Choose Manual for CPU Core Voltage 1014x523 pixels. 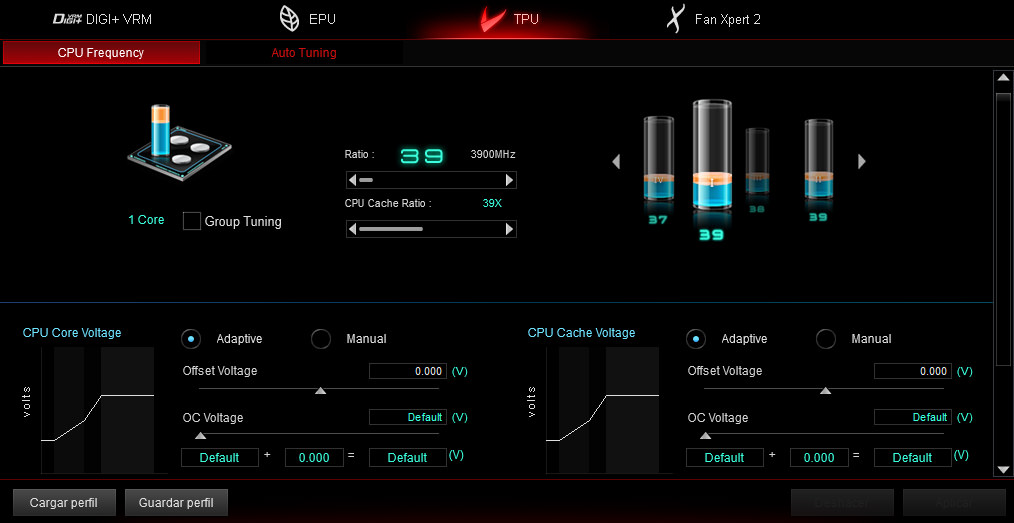321,338
